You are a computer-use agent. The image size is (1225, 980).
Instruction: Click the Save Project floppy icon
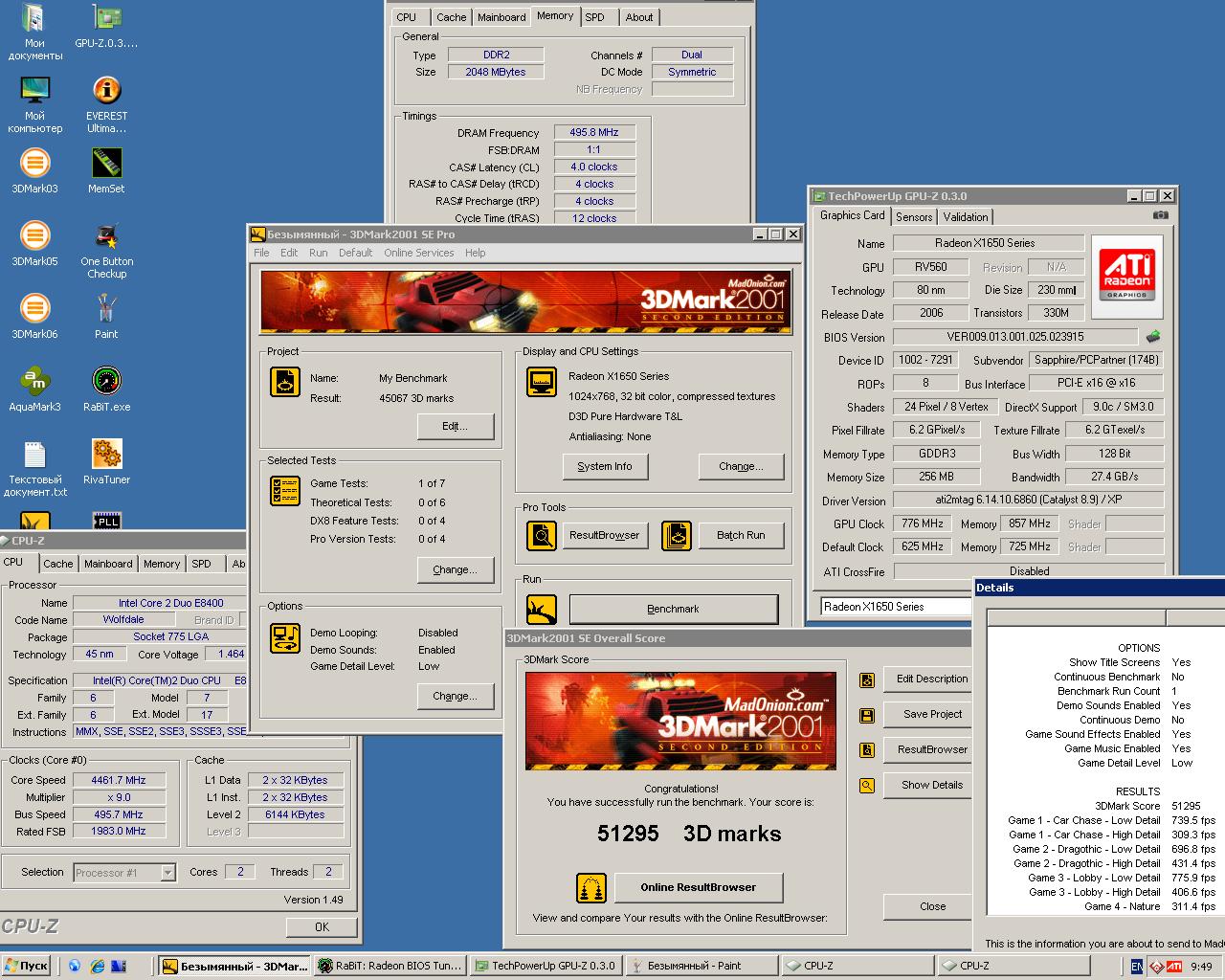pos(867,715)
